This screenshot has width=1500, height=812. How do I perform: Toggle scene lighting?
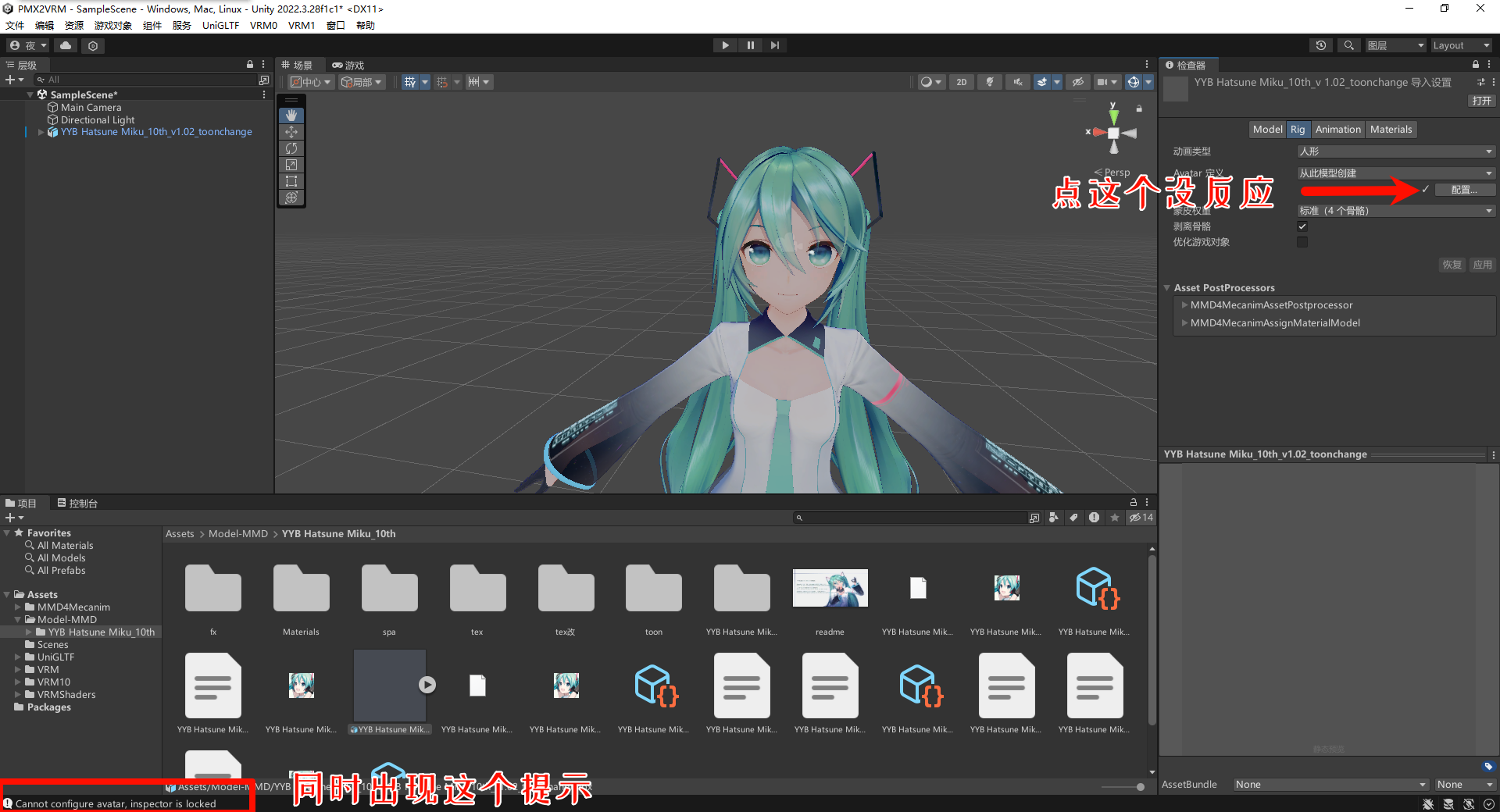click(990, 82)
